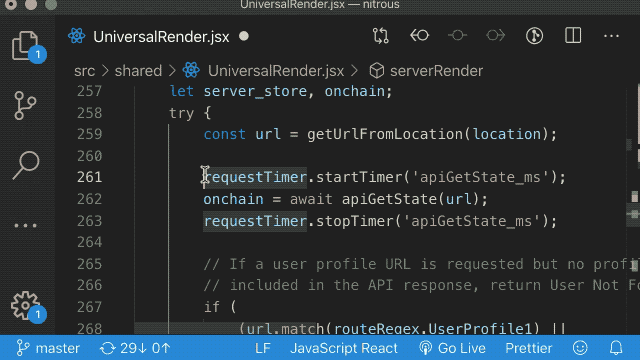Open the feedback smiley icon

tap(580, 348)
